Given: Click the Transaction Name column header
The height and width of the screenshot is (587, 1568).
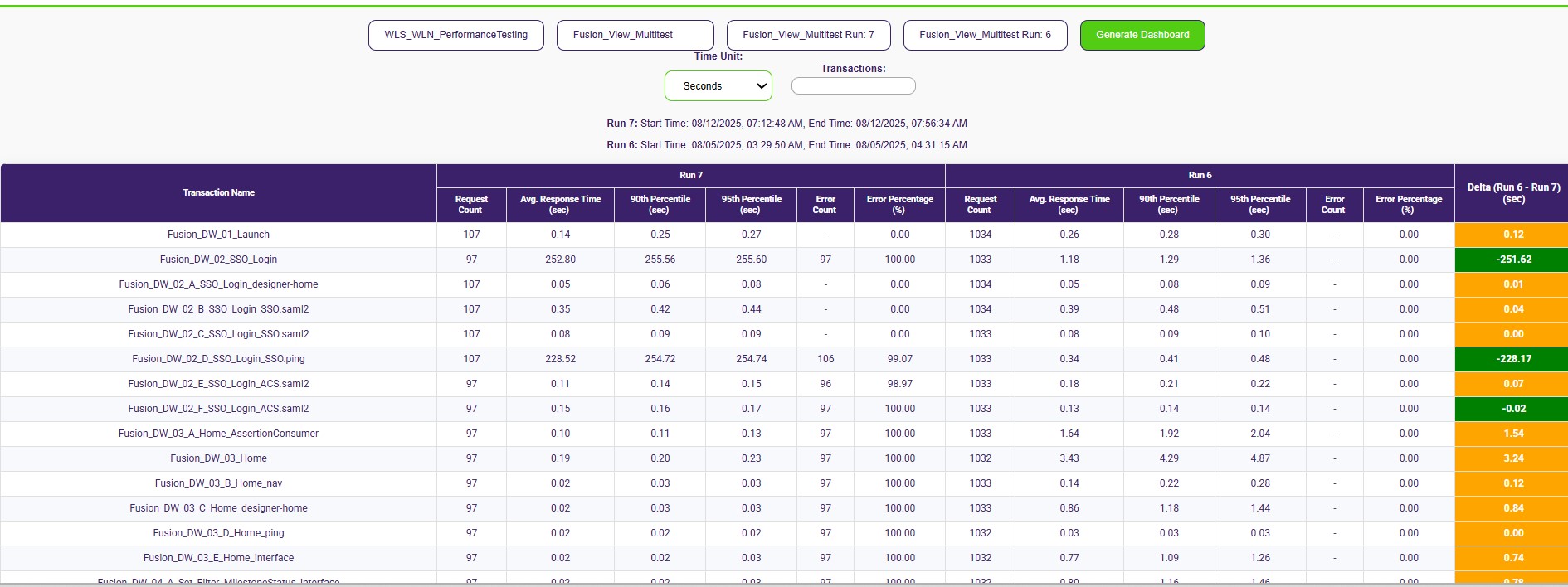Looking at the screenshot, I should click(x=218, y=192).
